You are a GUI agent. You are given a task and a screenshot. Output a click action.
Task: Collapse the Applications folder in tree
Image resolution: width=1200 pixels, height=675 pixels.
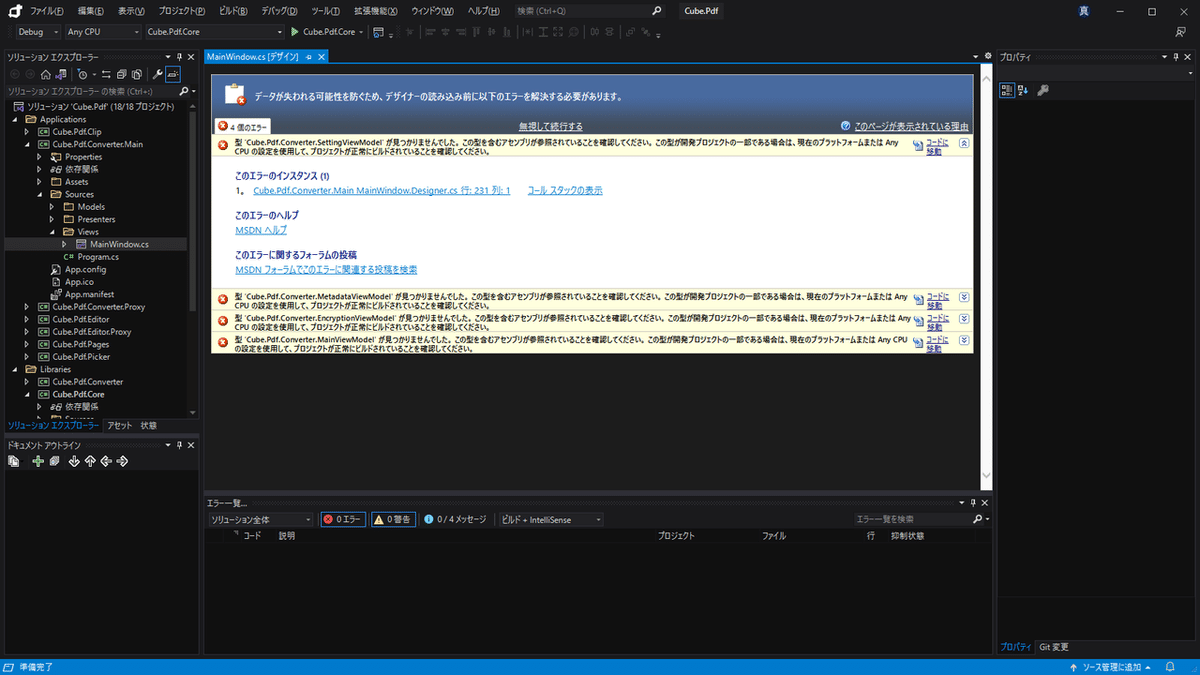15,119
